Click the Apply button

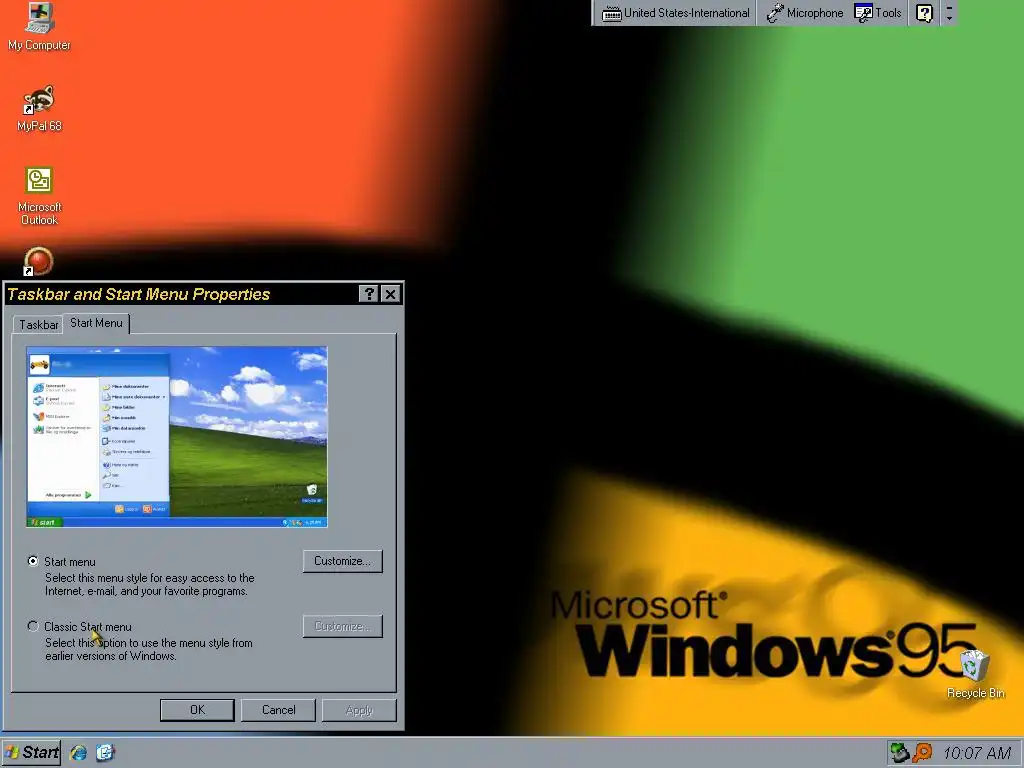click(359, 710)
